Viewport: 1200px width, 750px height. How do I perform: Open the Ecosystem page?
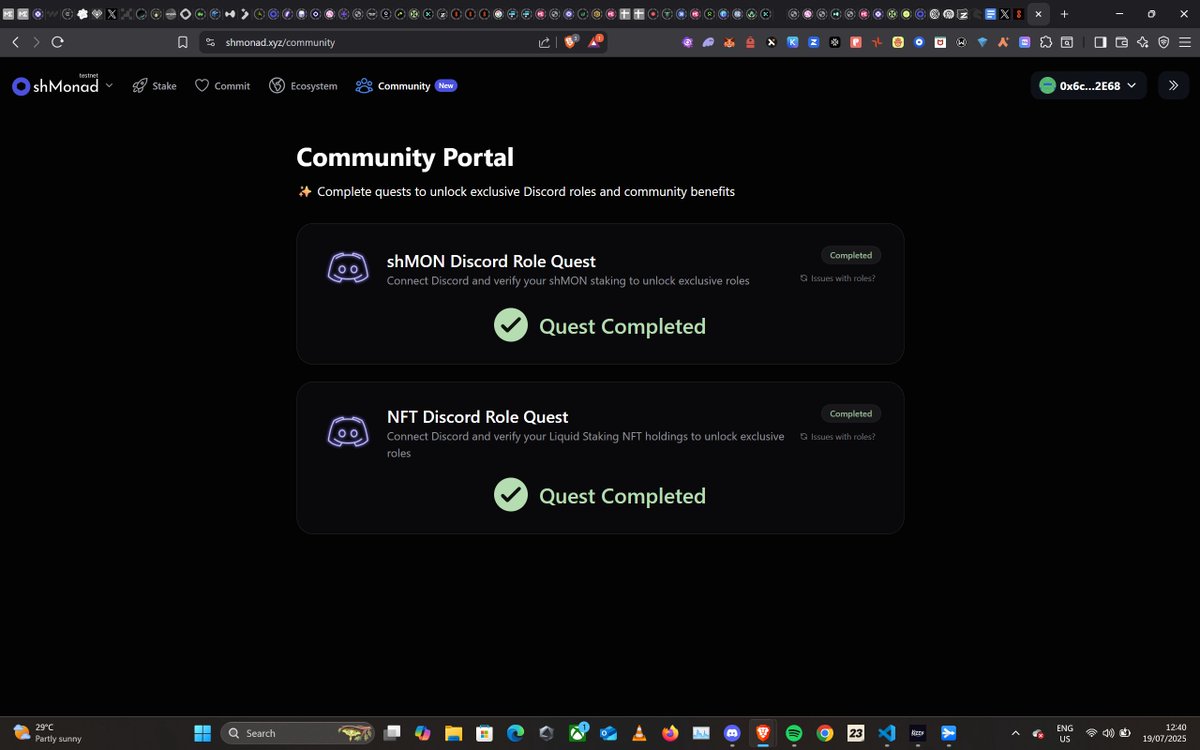[x=303, y=86]
